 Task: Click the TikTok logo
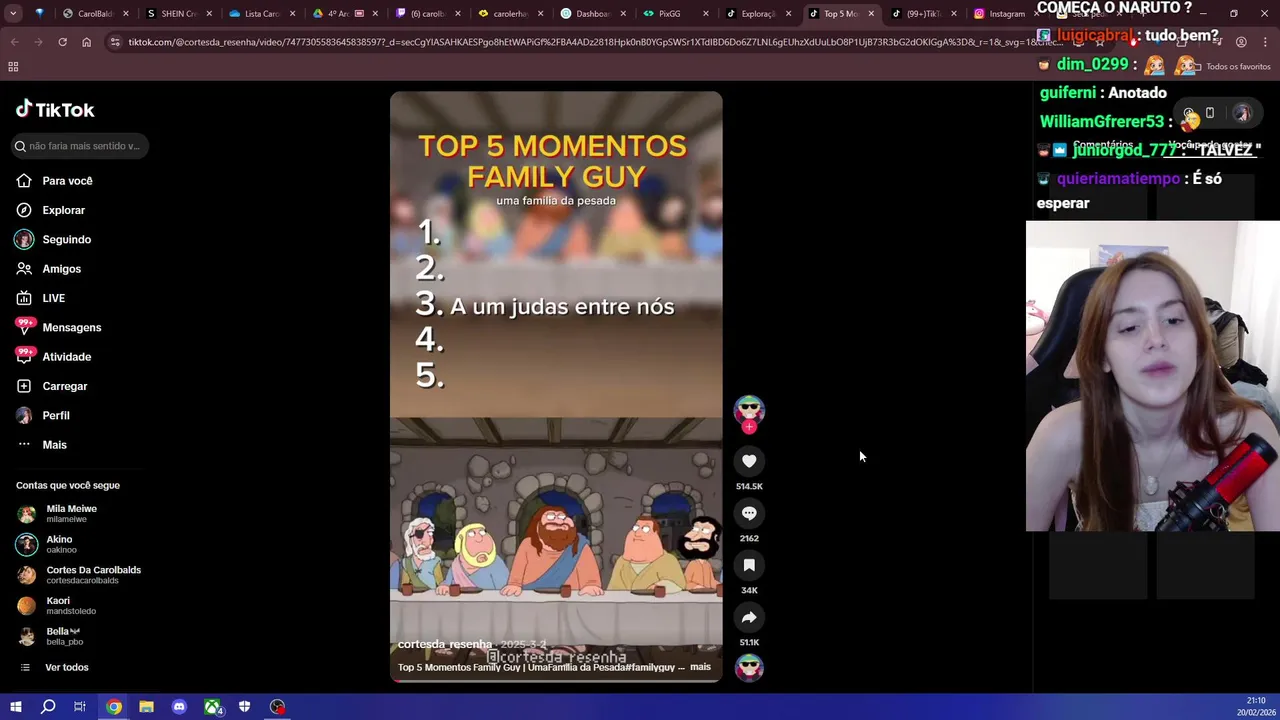pyautogui.click(x=55, y=110)
